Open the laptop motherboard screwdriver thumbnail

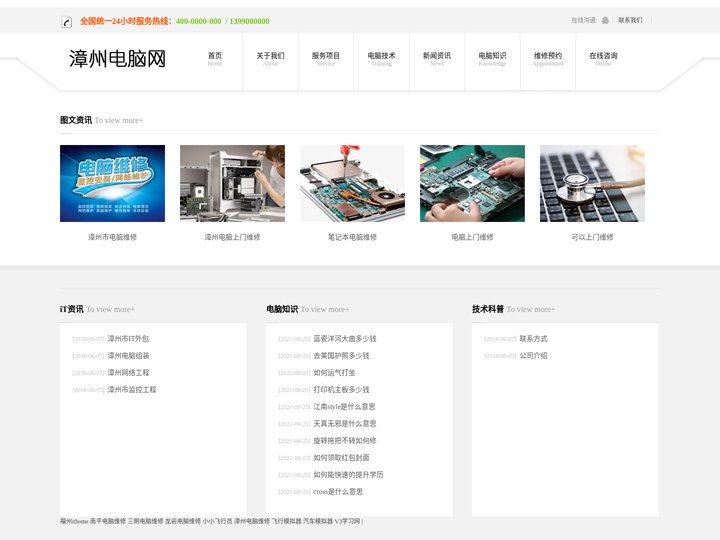tap(352, 183)
